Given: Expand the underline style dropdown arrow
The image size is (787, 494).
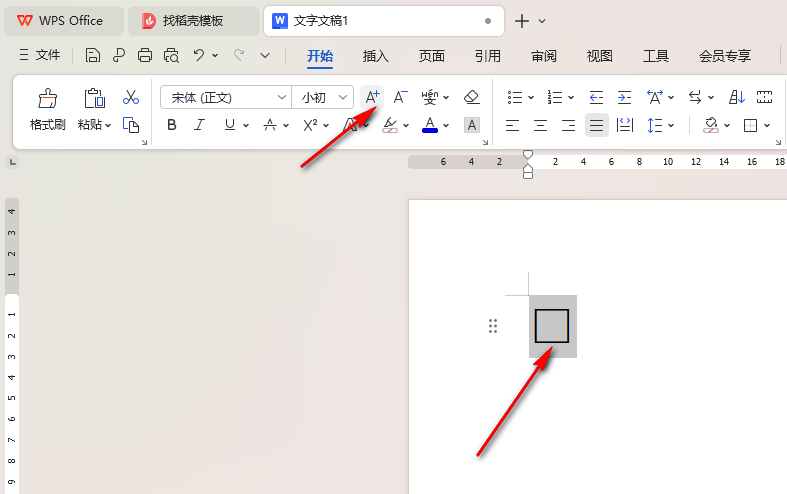Looking at the screenshot, I should pos(246,125).
